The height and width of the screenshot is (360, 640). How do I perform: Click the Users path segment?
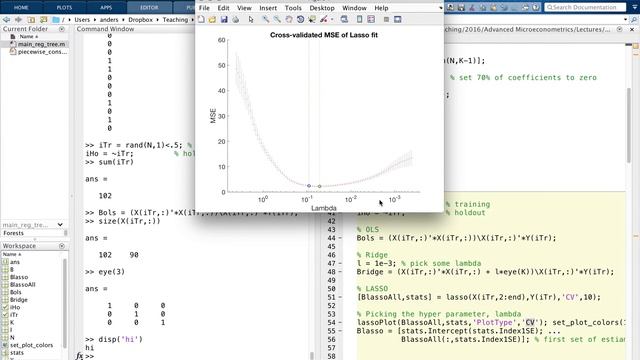(82, 20)
